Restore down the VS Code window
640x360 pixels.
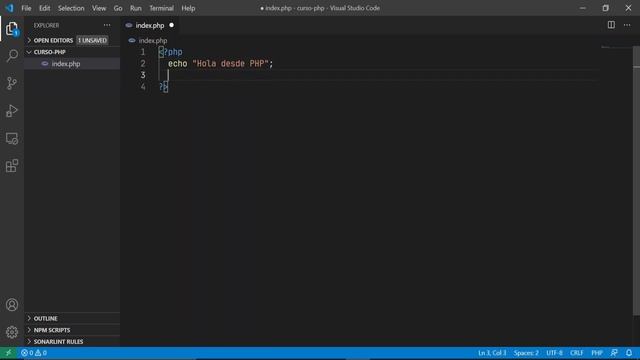pyautogui.click(x=605, y=8)
